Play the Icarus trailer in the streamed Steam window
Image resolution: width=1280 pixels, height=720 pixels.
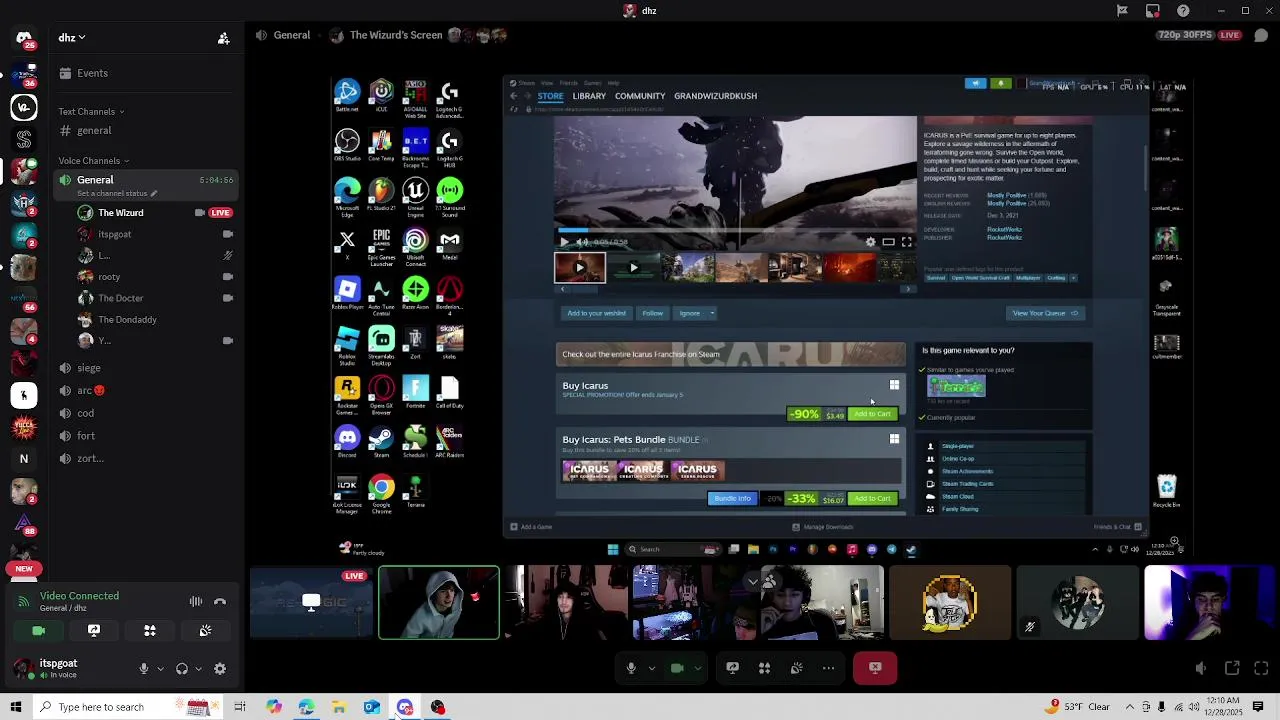tap(564, 241)
